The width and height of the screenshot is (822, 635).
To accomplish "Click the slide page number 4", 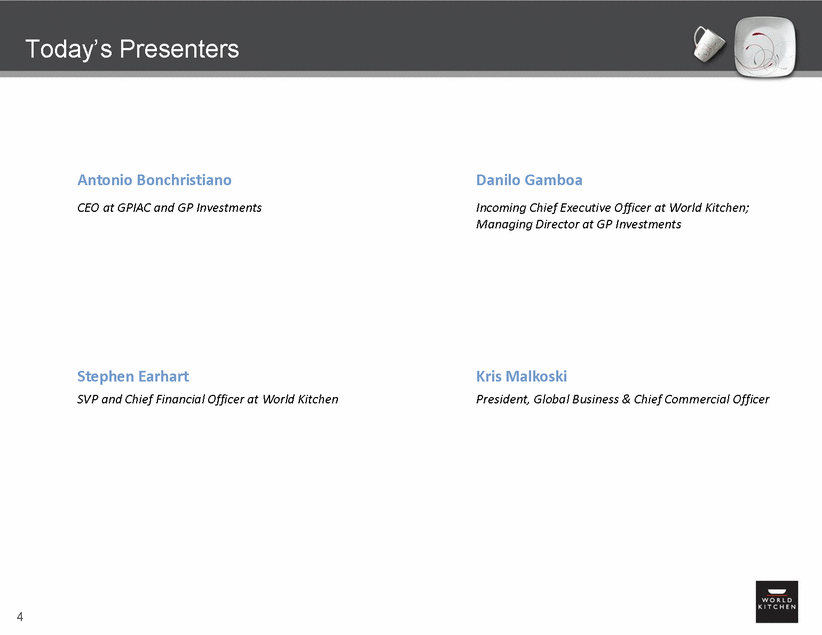I will 20,615.
